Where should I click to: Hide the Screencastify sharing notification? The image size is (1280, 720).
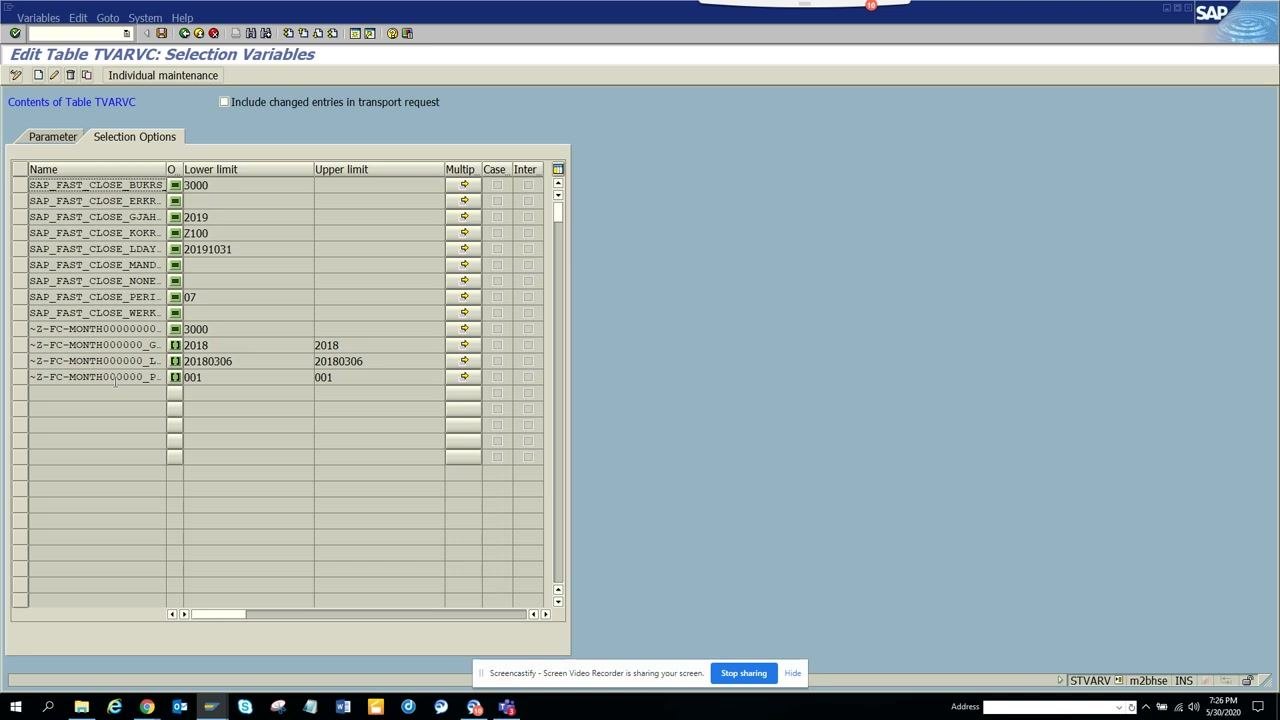(x=793, y=673)
